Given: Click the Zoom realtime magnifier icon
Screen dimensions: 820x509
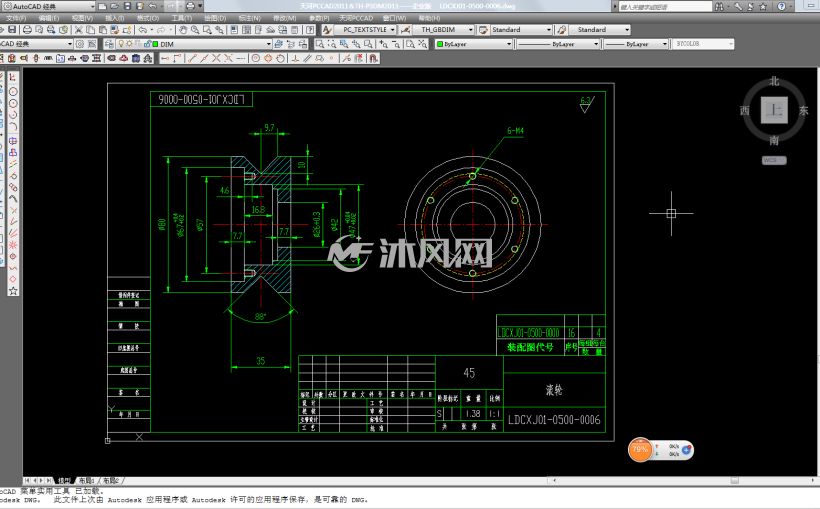Looking at the screenshot, I should [195, 30].
